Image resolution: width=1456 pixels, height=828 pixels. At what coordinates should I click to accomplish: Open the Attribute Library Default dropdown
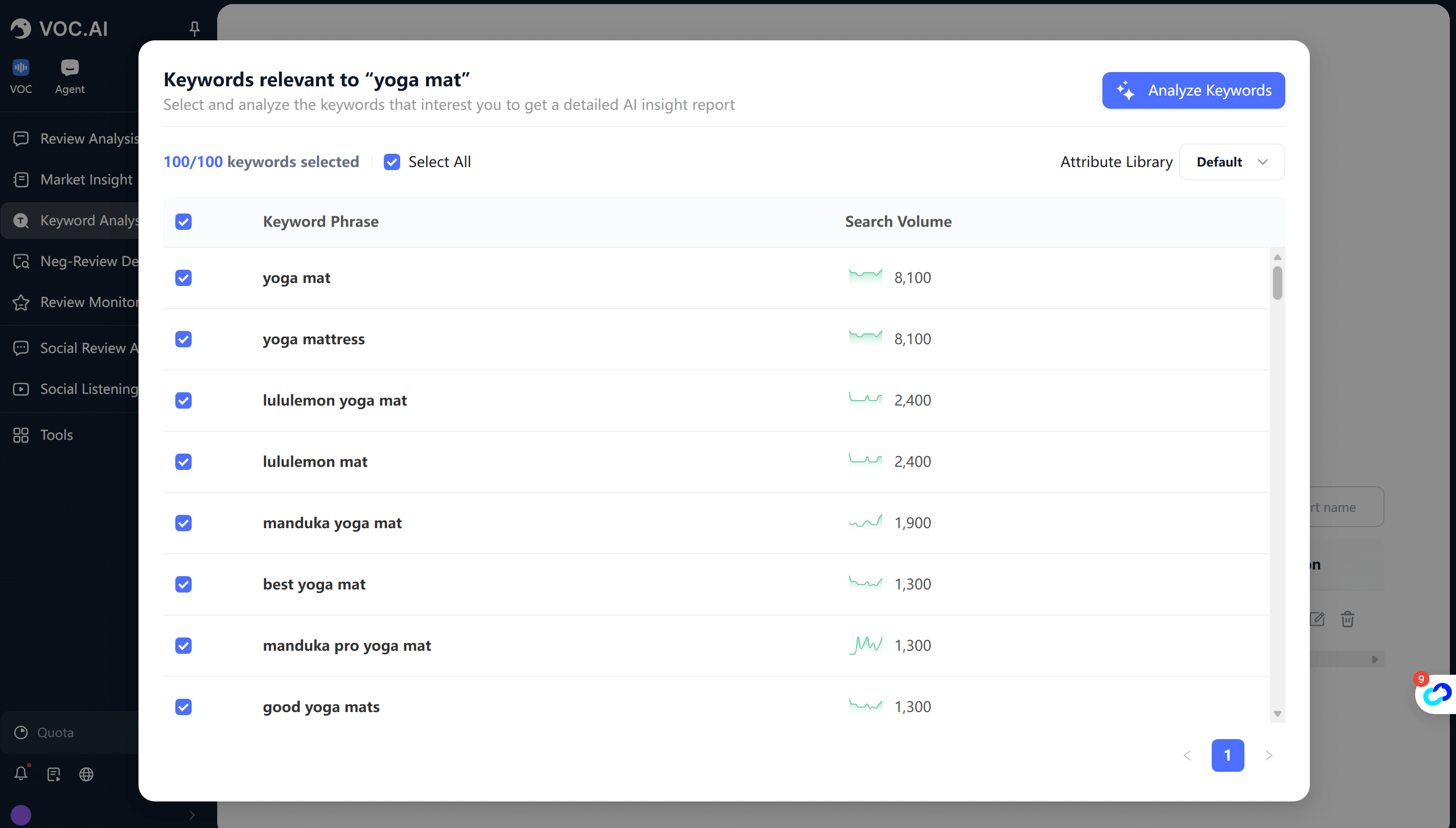pos(1231,162)
